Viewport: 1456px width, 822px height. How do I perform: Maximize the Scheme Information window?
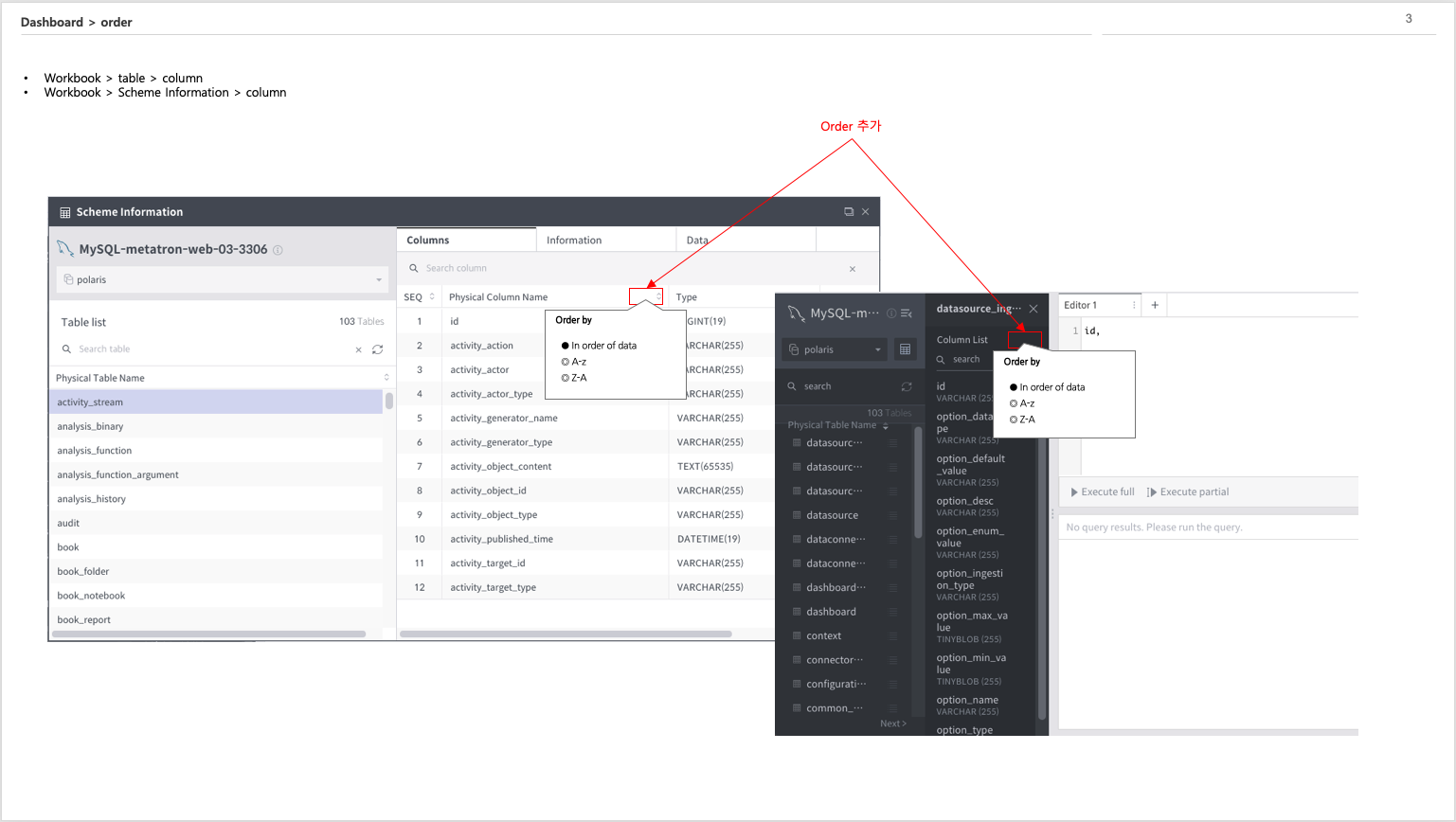click(849, 212)
